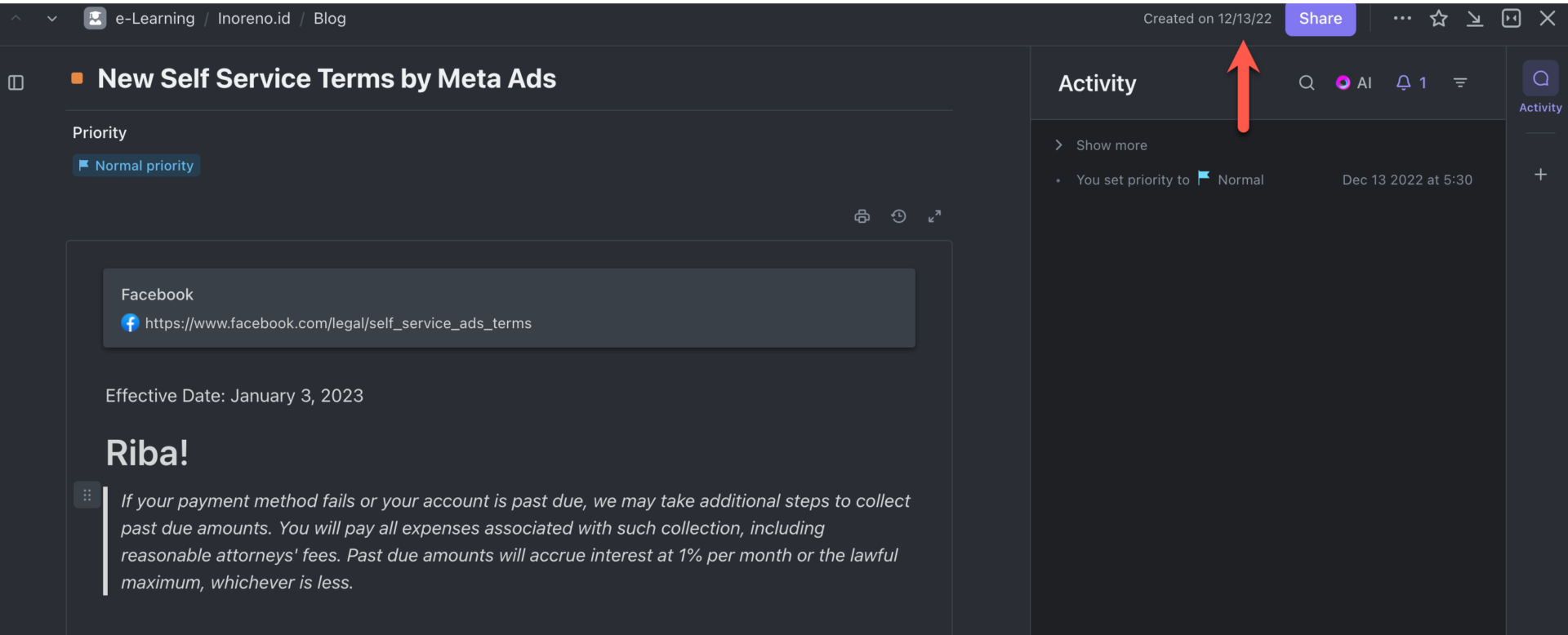The width and height of the screenshot is (1568, 635).
Task: Click the drag handle beside the quote block
Action: 87,495
